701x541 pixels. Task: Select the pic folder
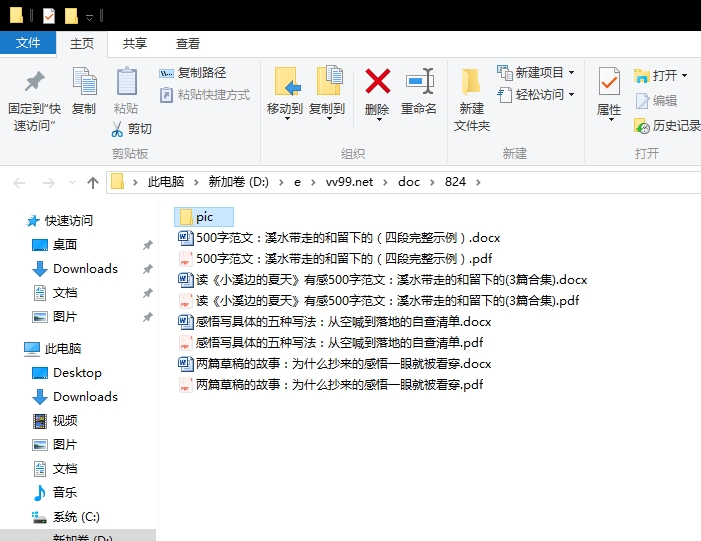(204, 217)
